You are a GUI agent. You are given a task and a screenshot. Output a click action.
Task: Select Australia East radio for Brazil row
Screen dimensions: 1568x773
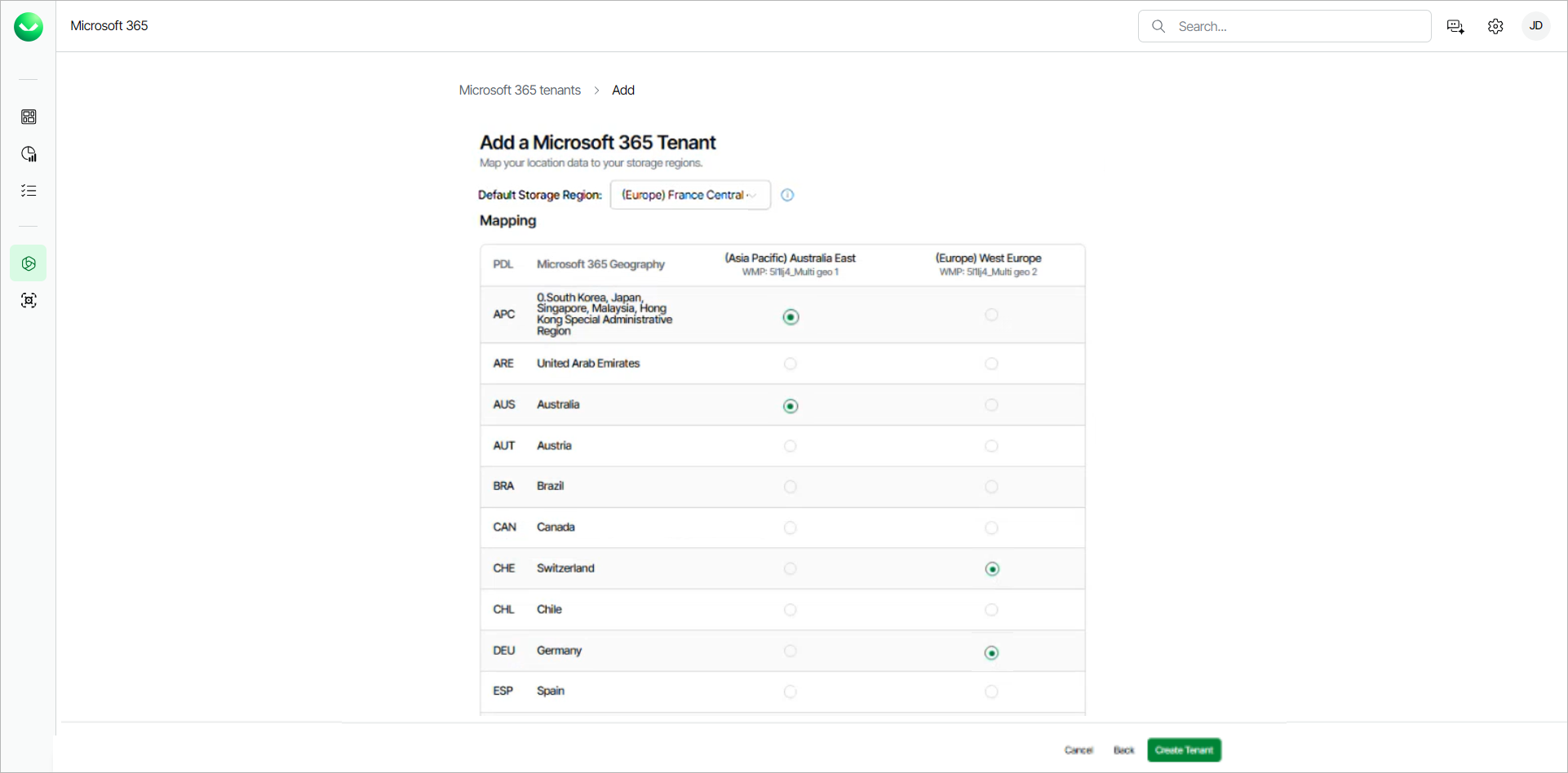791,487
